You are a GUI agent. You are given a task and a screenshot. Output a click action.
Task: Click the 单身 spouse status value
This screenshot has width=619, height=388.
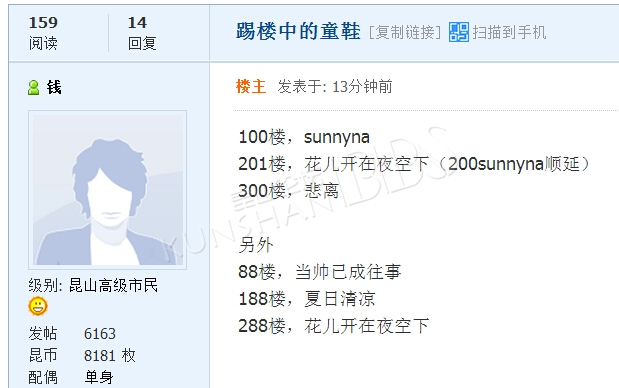(99, 377)
